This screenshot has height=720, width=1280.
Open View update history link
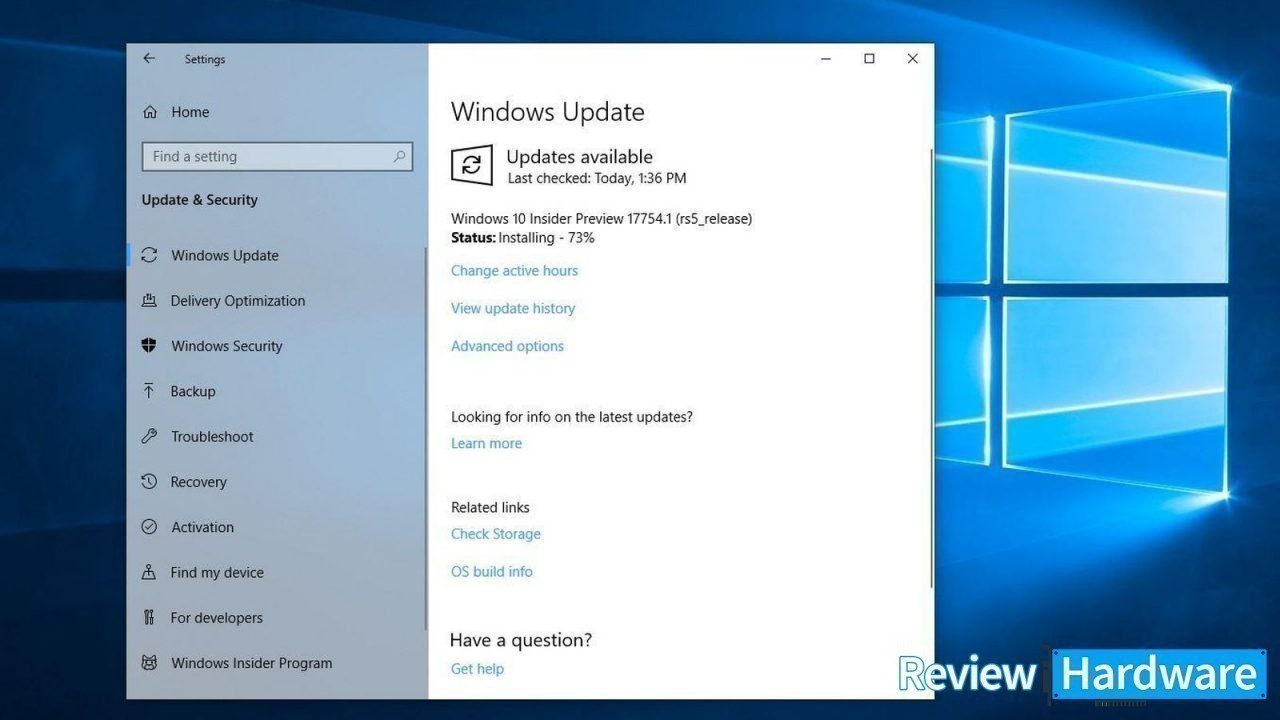(x=512, y=309)
